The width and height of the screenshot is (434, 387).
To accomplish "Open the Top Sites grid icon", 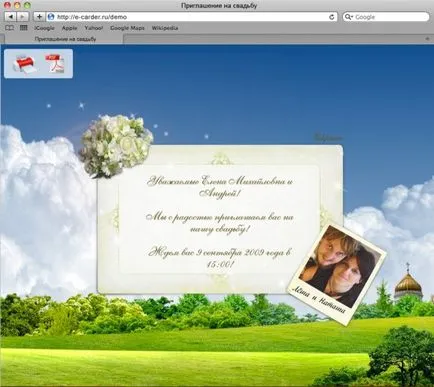I will [24, 28].
